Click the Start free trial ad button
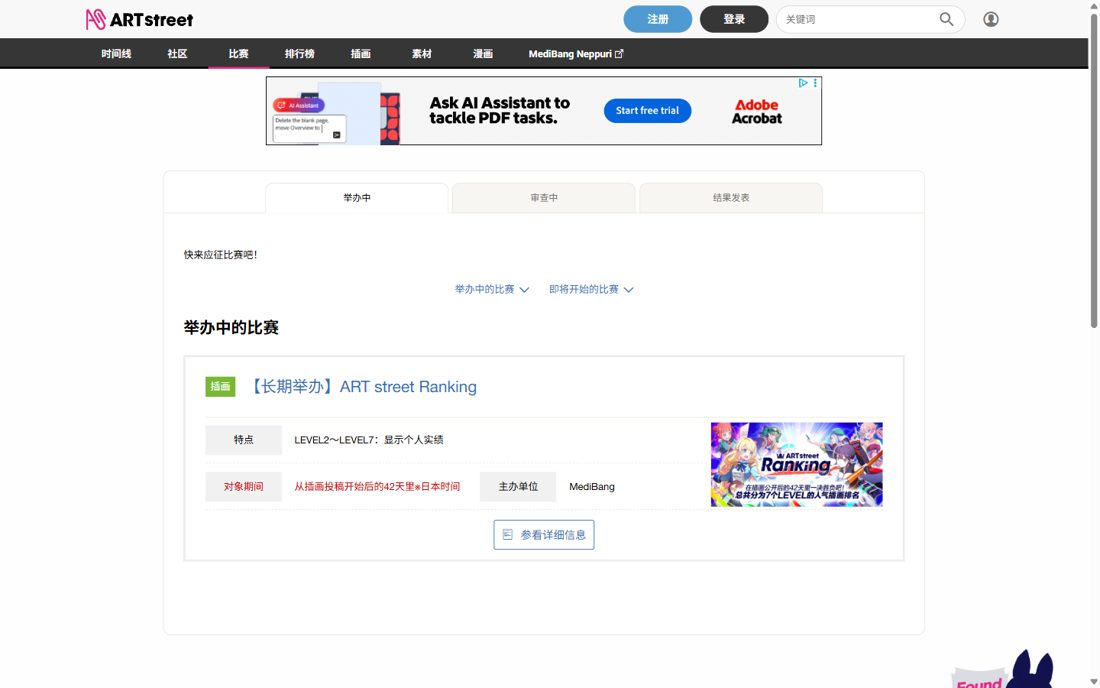This screenshot has height=688, width=1100. point(648,111)
